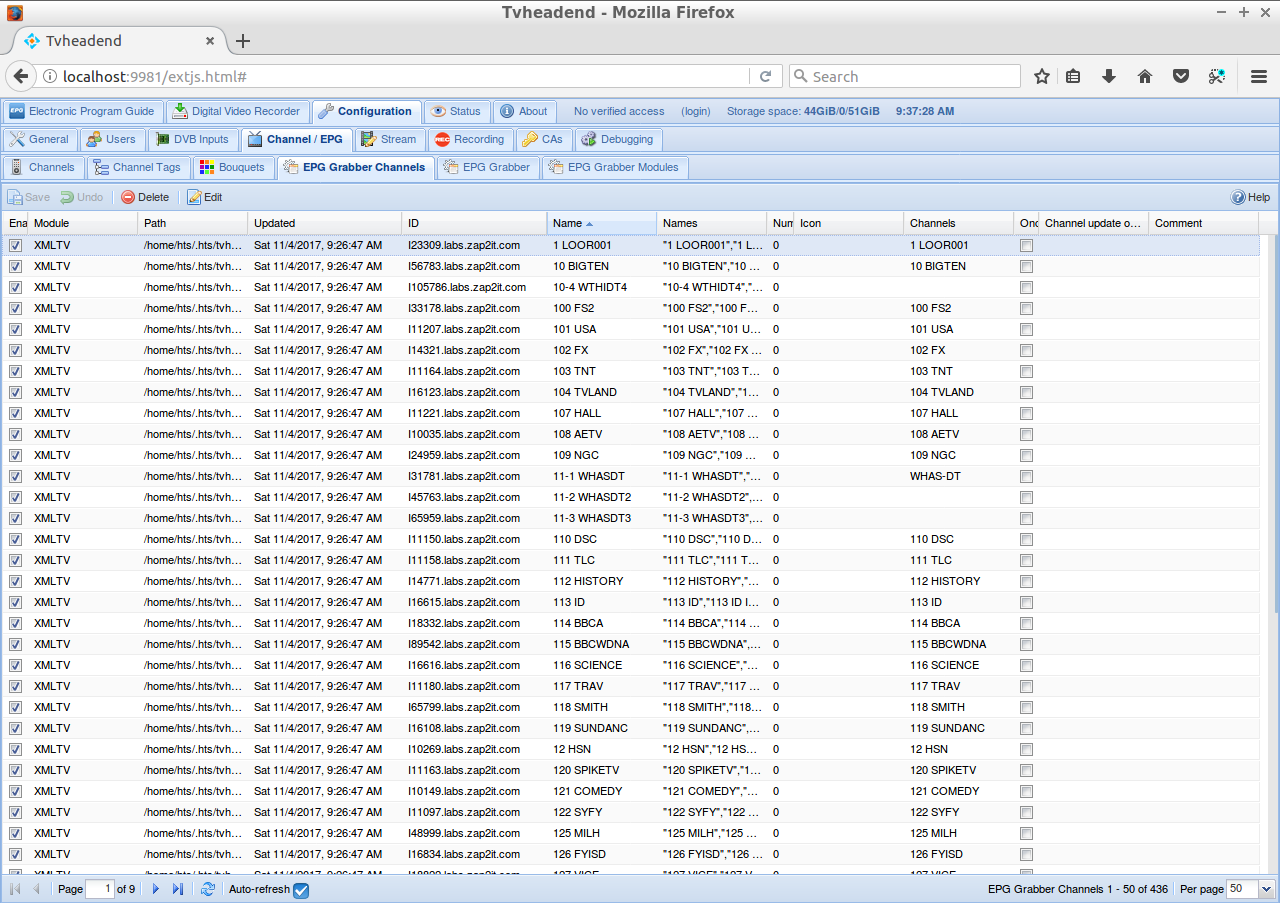Click inside the page number field

(100, 888)
